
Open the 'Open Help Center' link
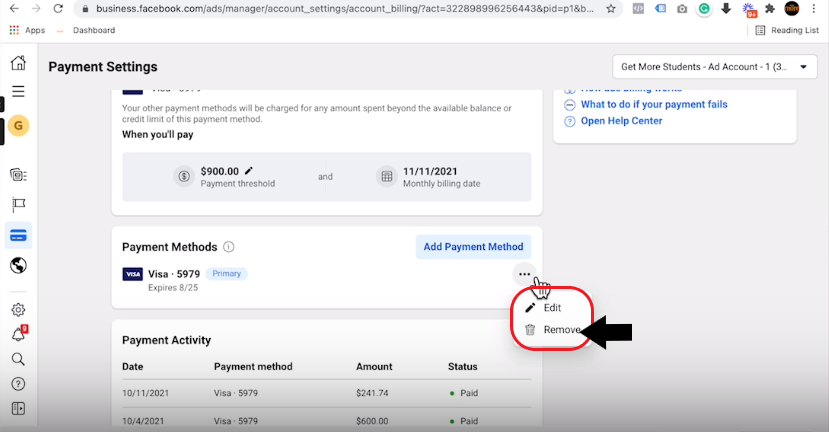click(x=621, y=121)
